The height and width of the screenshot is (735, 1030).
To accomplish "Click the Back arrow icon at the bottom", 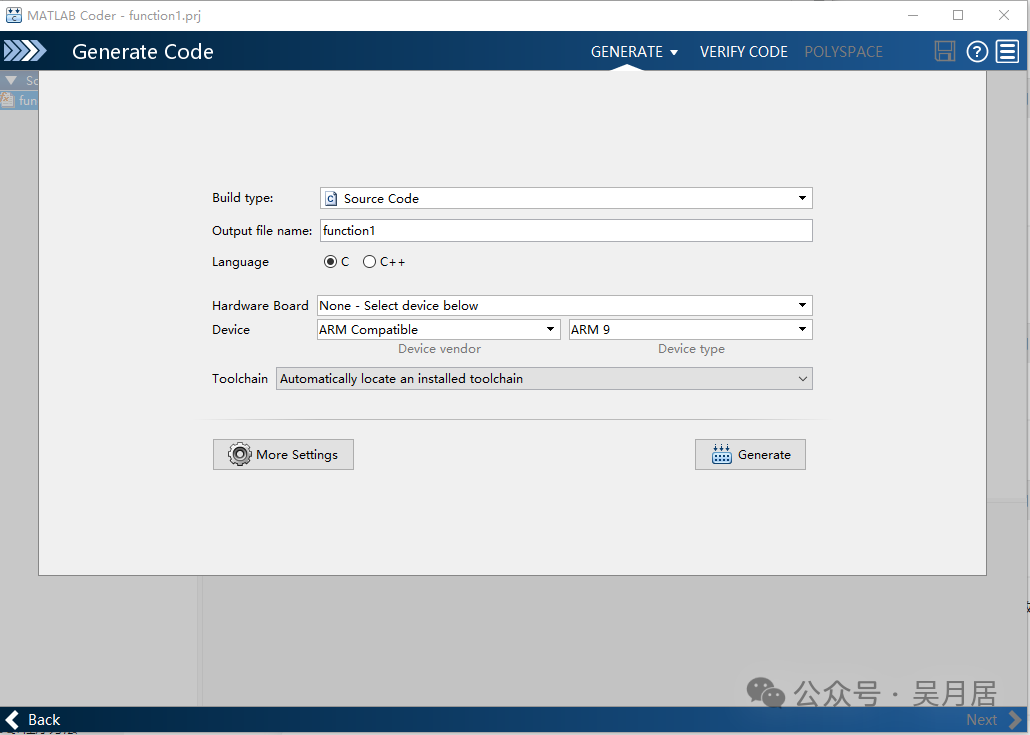I will (12, 720).
